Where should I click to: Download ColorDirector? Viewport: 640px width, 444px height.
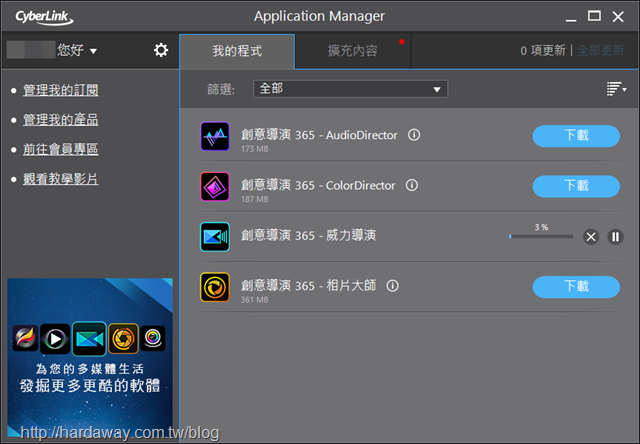tap(576, 186)
